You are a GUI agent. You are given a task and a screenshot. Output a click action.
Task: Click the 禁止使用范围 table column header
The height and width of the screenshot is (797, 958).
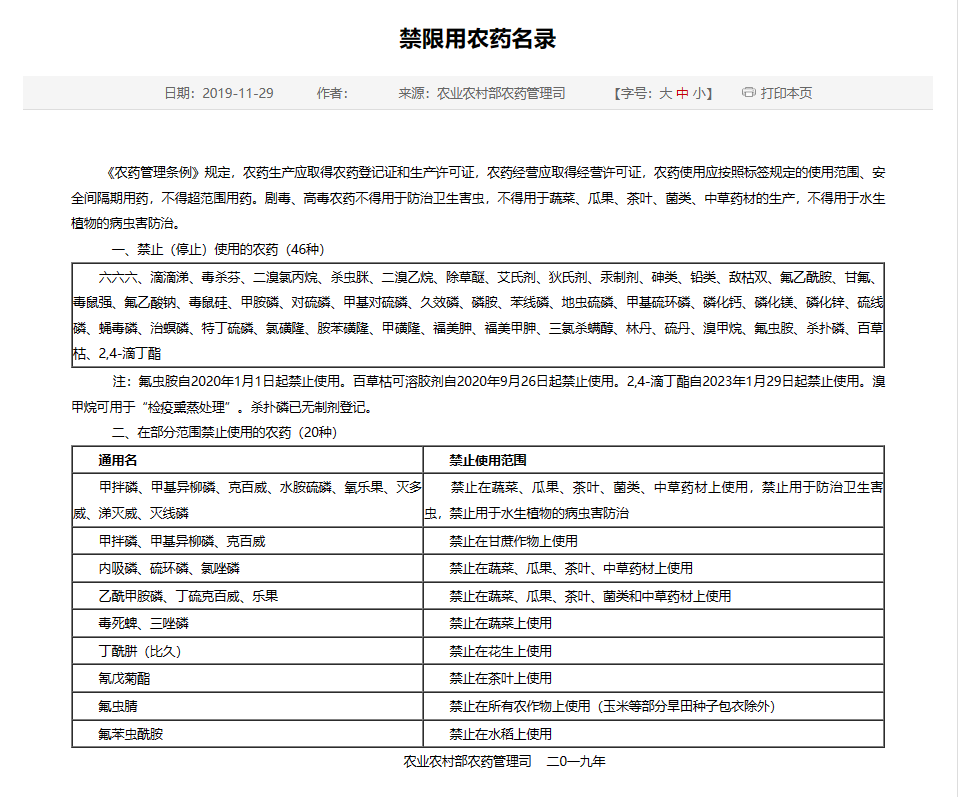tap(488, 461)
